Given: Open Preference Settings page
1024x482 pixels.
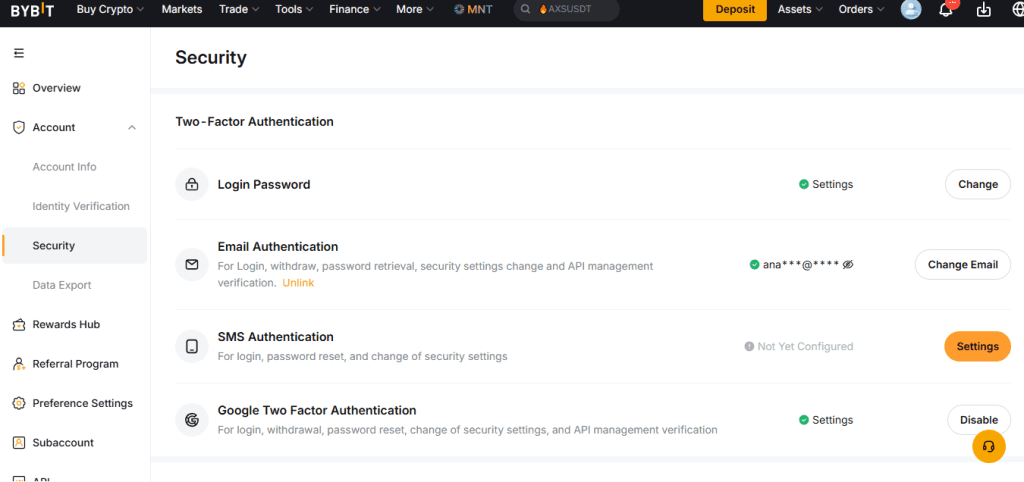Looking at the screenshot, I should 82,404.
